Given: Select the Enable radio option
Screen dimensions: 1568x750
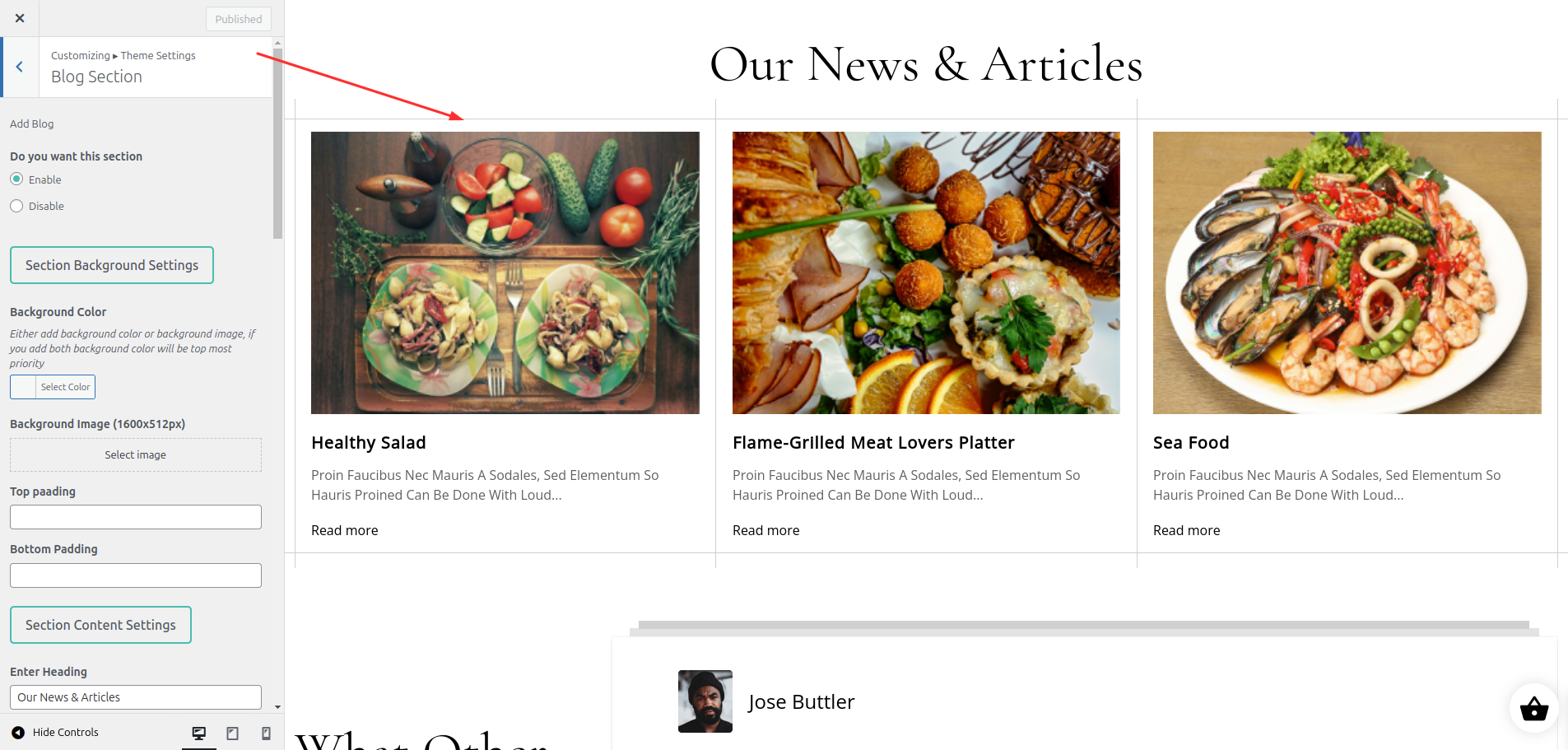Looking at the screenshot, I should click(16, 179).
